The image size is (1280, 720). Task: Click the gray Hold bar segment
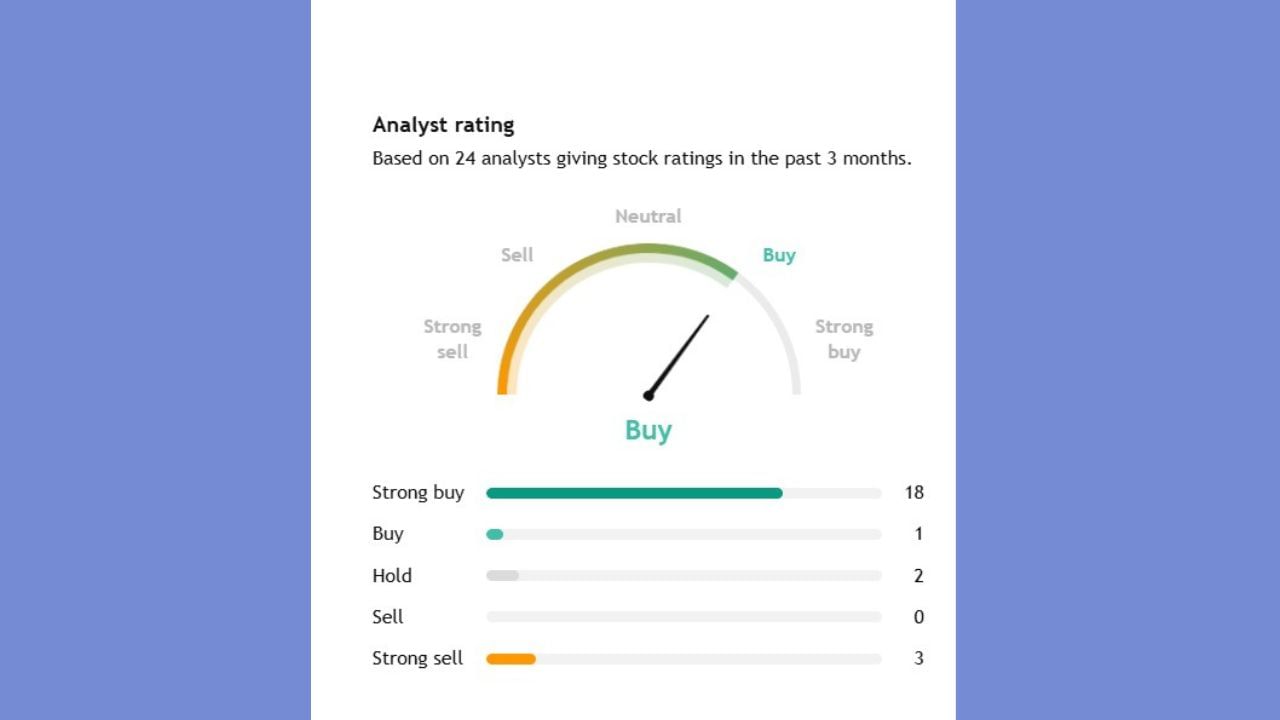coord(502,576)
